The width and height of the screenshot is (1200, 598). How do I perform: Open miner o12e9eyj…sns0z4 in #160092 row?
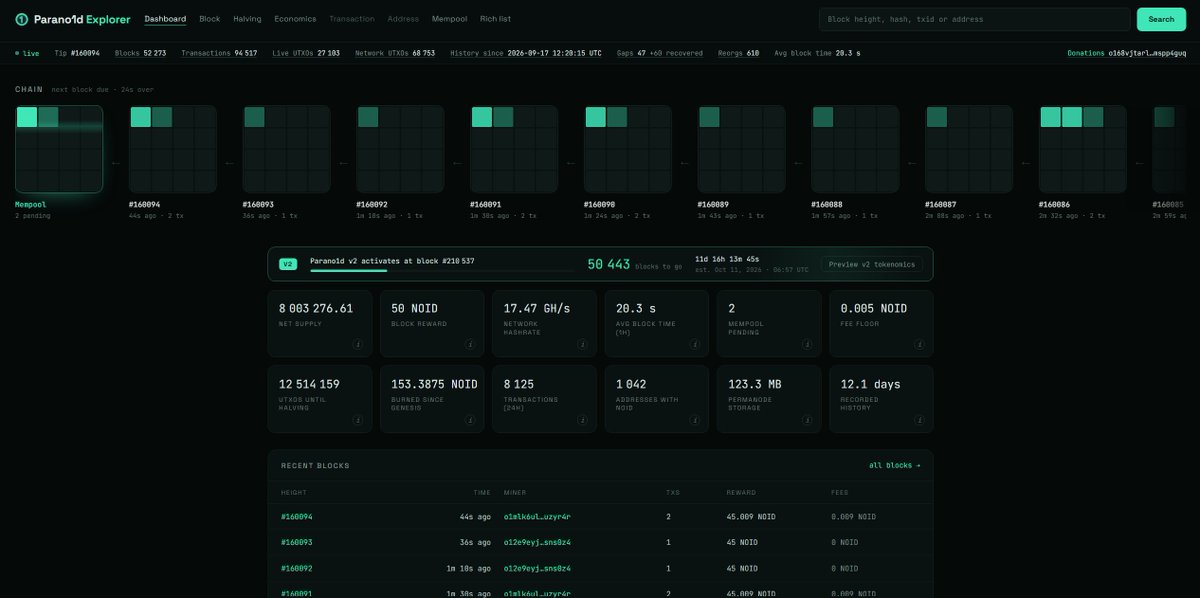(x=537, y=568)
